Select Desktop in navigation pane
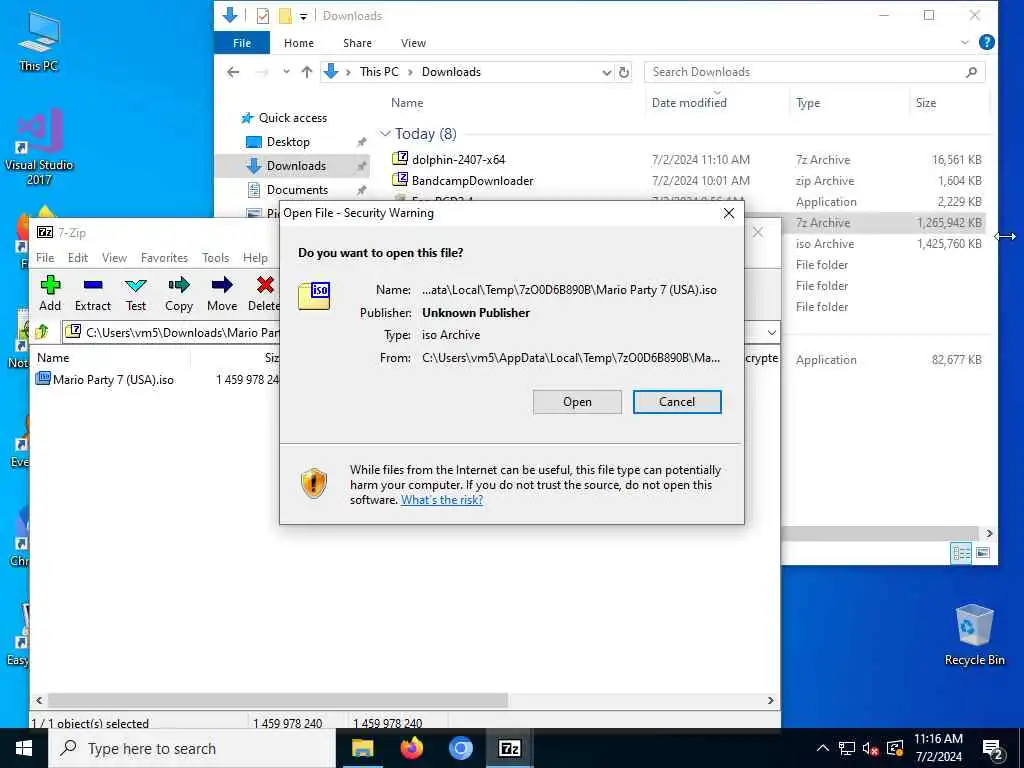Screen dimensions: 1024x768 (288, 142)
